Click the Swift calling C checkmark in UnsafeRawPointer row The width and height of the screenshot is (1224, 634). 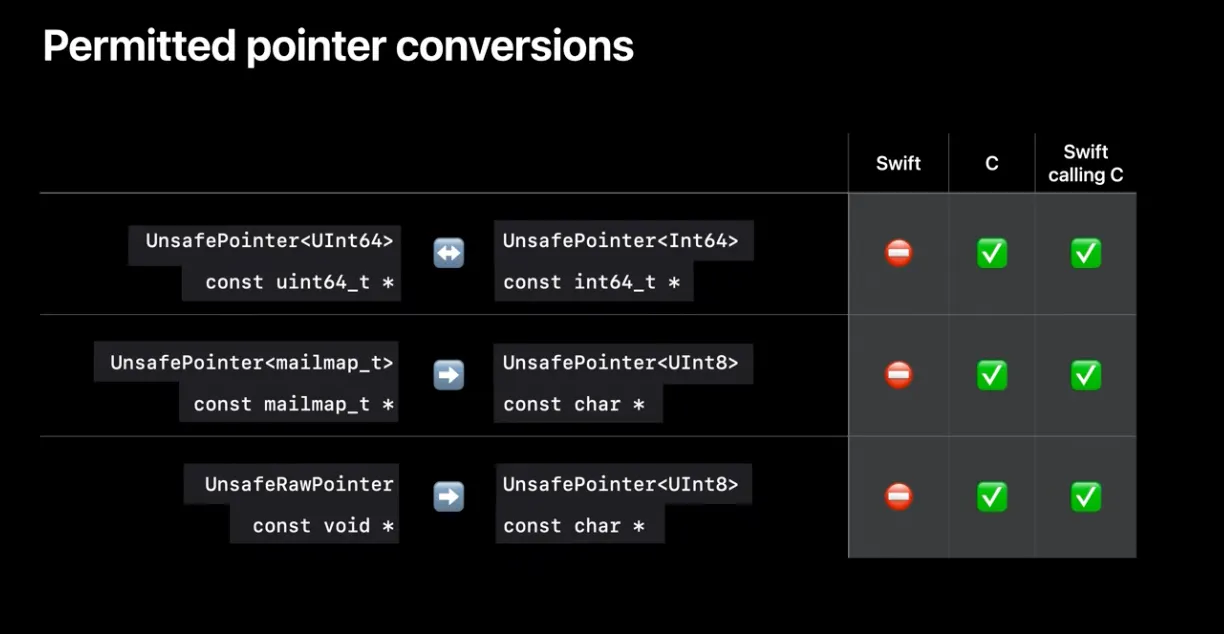pyautogui.click(x=1086, y=496)
